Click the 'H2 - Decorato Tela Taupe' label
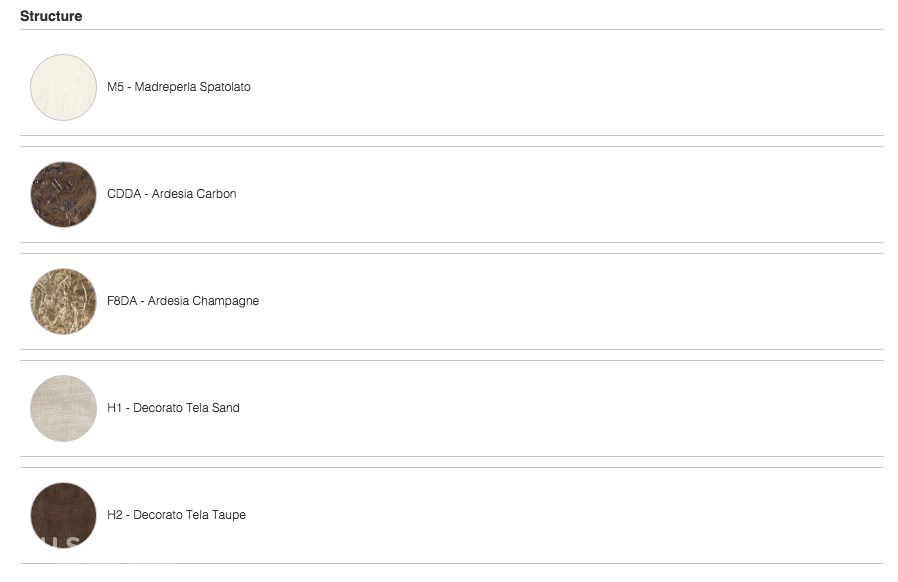This screenshot has height=582, width=898. click(x=176, y=515)
